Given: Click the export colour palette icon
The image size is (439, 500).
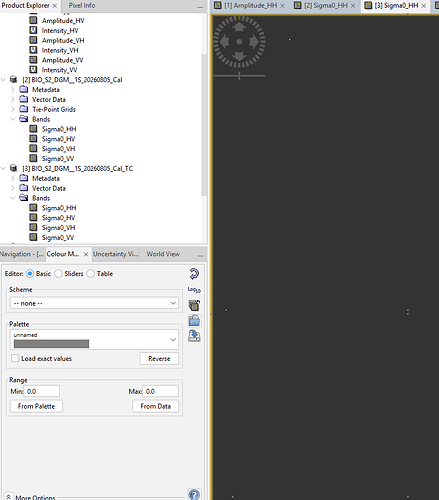Looking at the screenshot, I should 194,336.
